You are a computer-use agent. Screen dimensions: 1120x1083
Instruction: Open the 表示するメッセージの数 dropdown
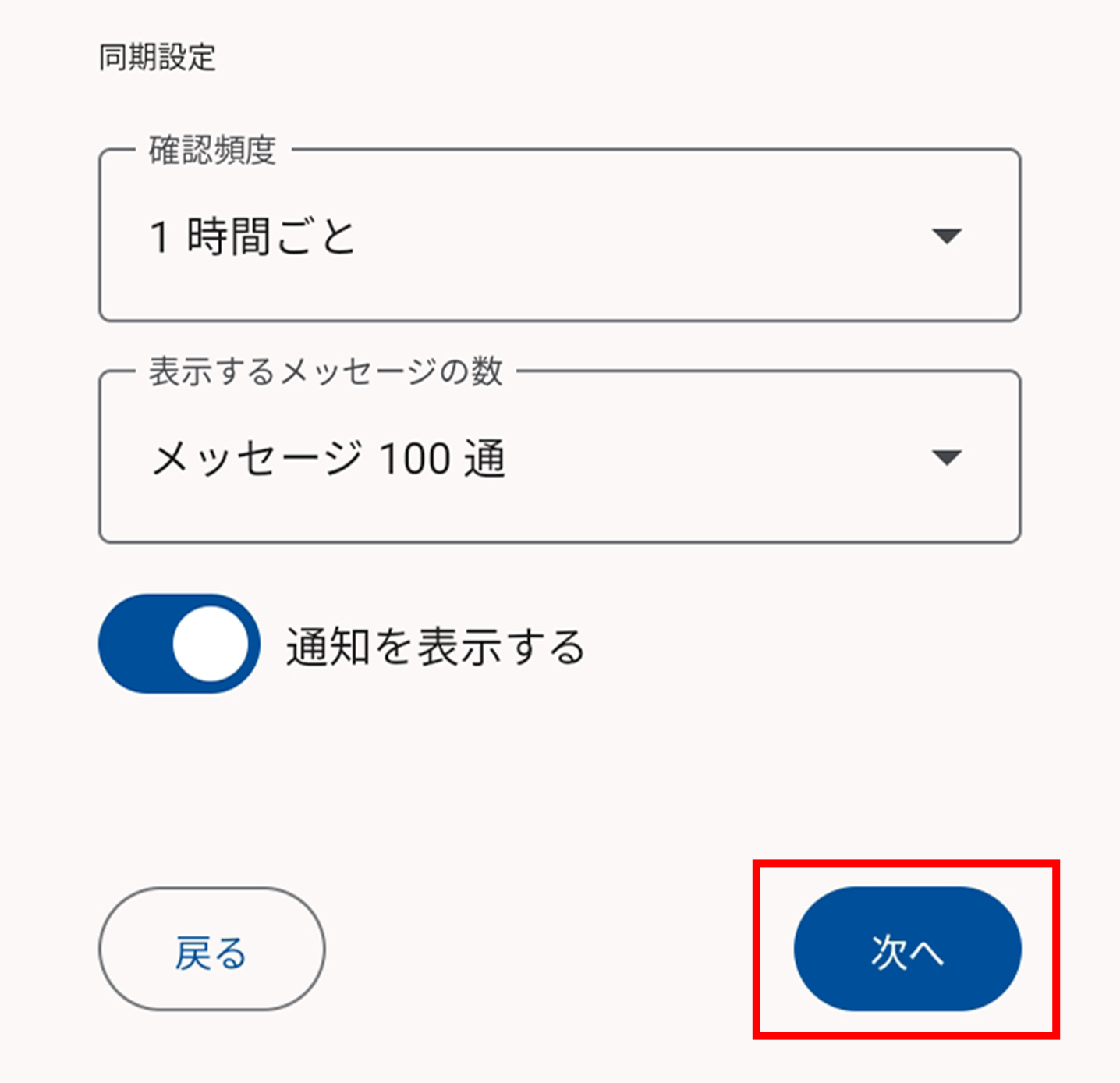(559, 457)
